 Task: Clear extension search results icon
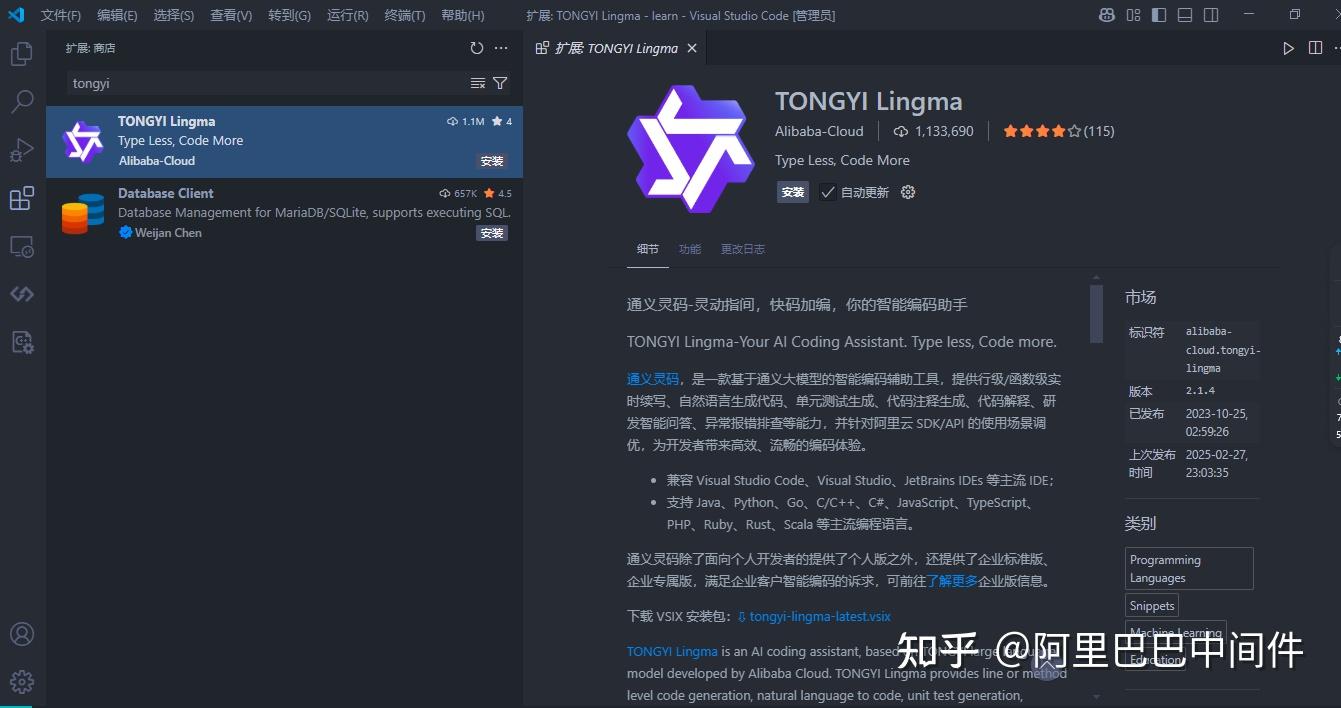478,83
